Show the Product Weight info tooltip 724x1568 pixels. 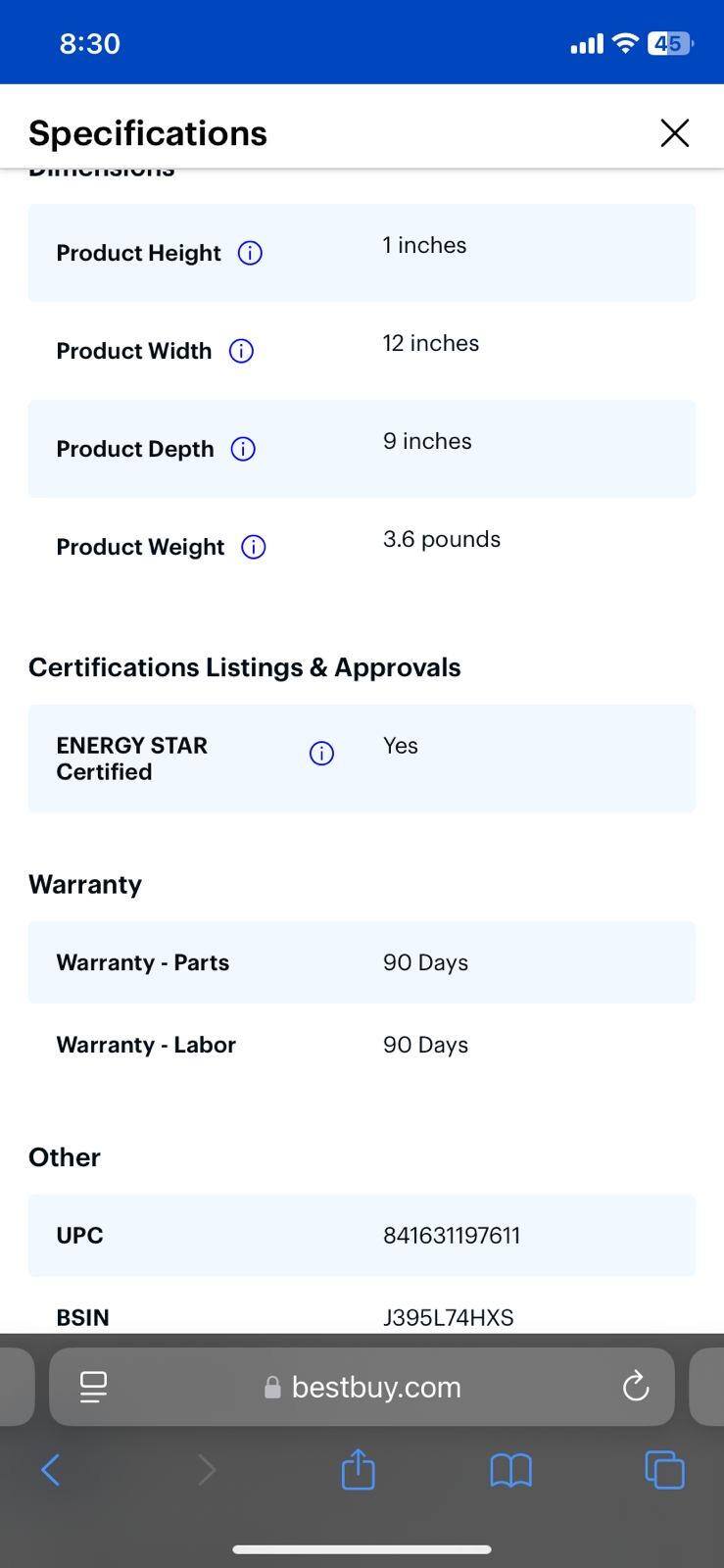[254, 547]
